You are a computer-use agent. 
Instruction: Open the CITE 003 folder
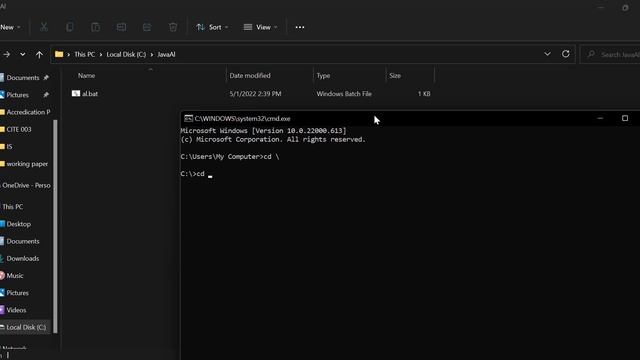point(19,129)
